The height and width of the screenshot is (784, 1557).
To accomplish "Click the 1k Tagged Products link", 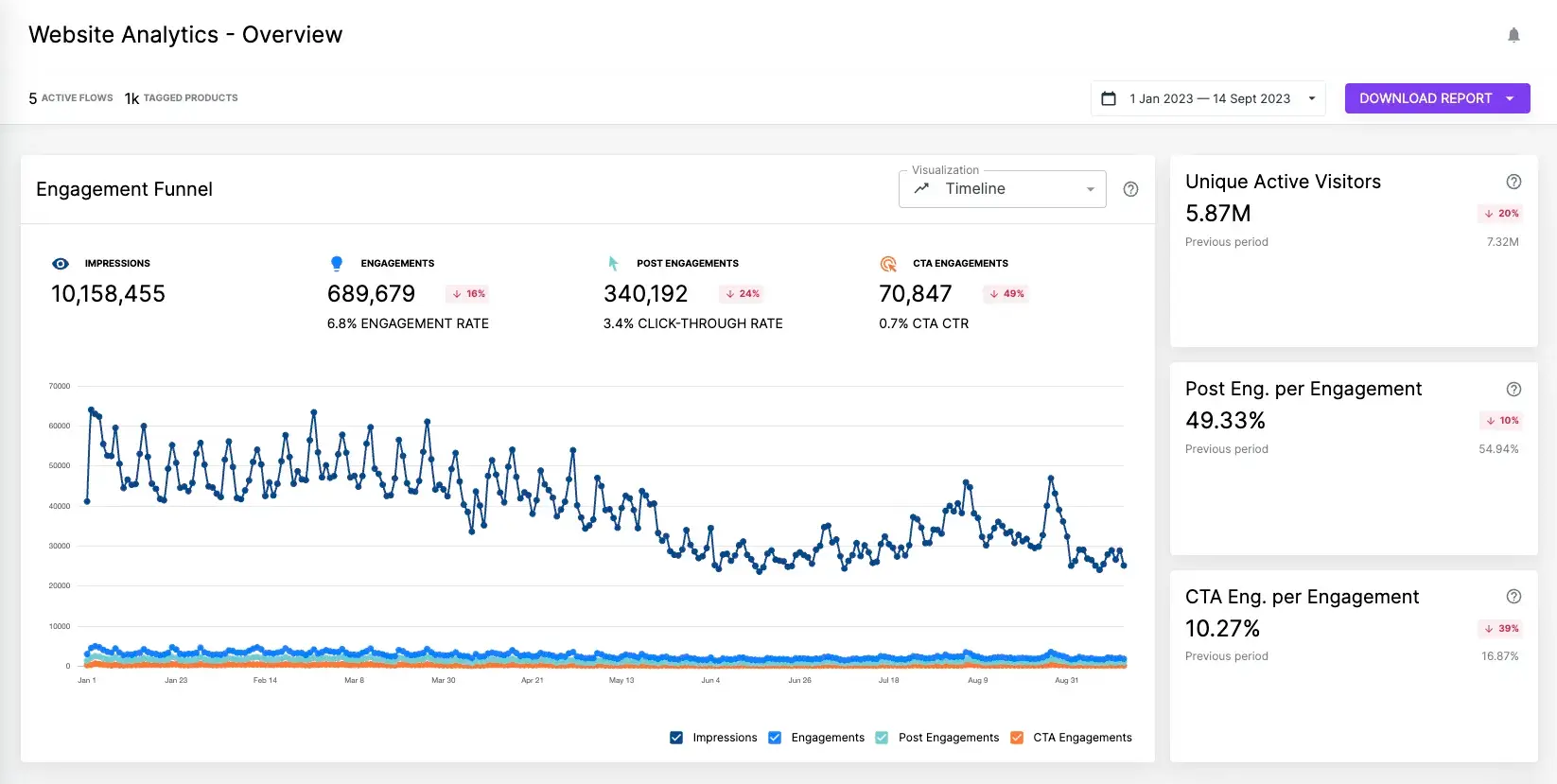I will [182, 98].
